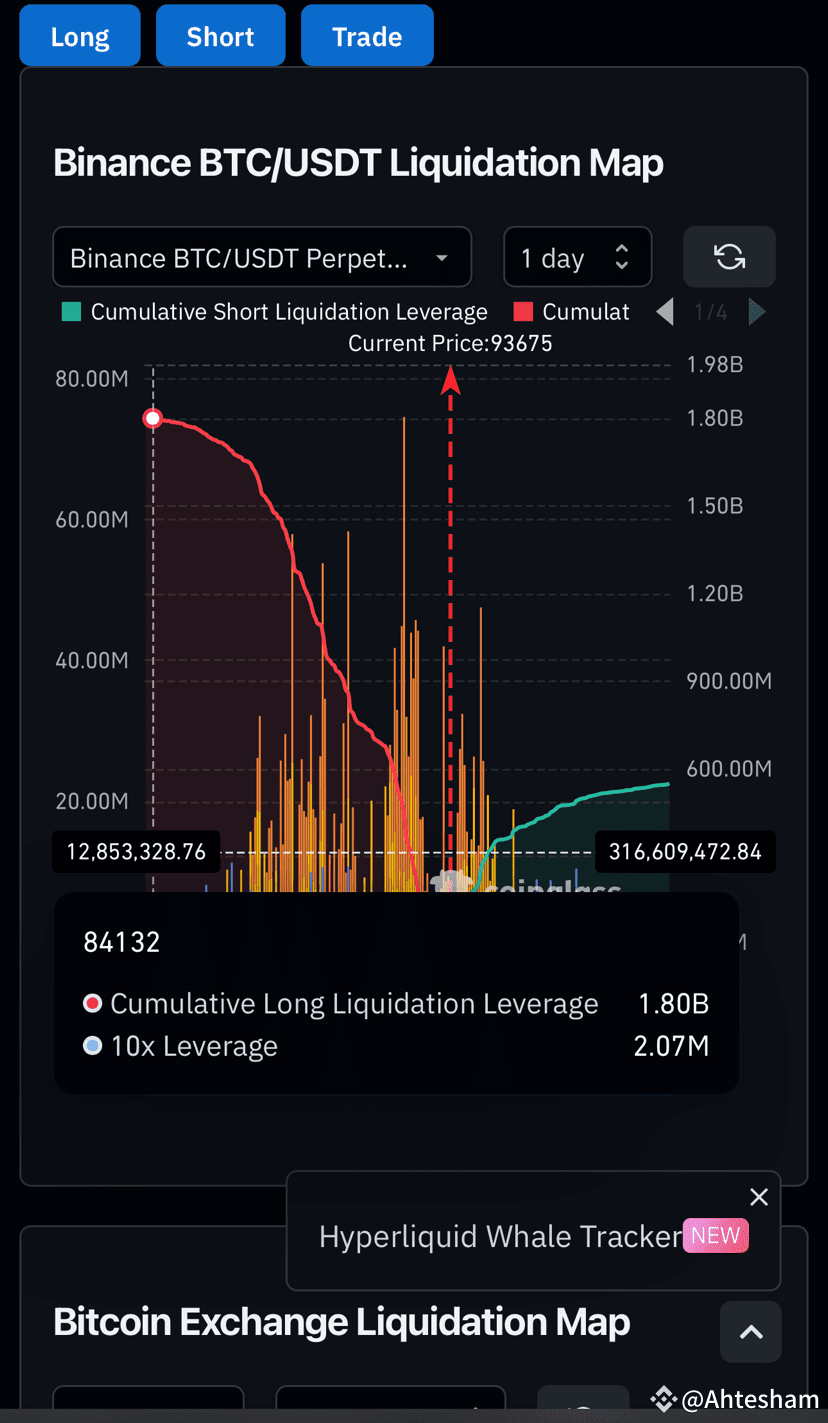This screenshot has width=828, height=1423.
Task: Dismiss the Hyperliquid Whale Tracker popup
Action: tap(759, 1196)
